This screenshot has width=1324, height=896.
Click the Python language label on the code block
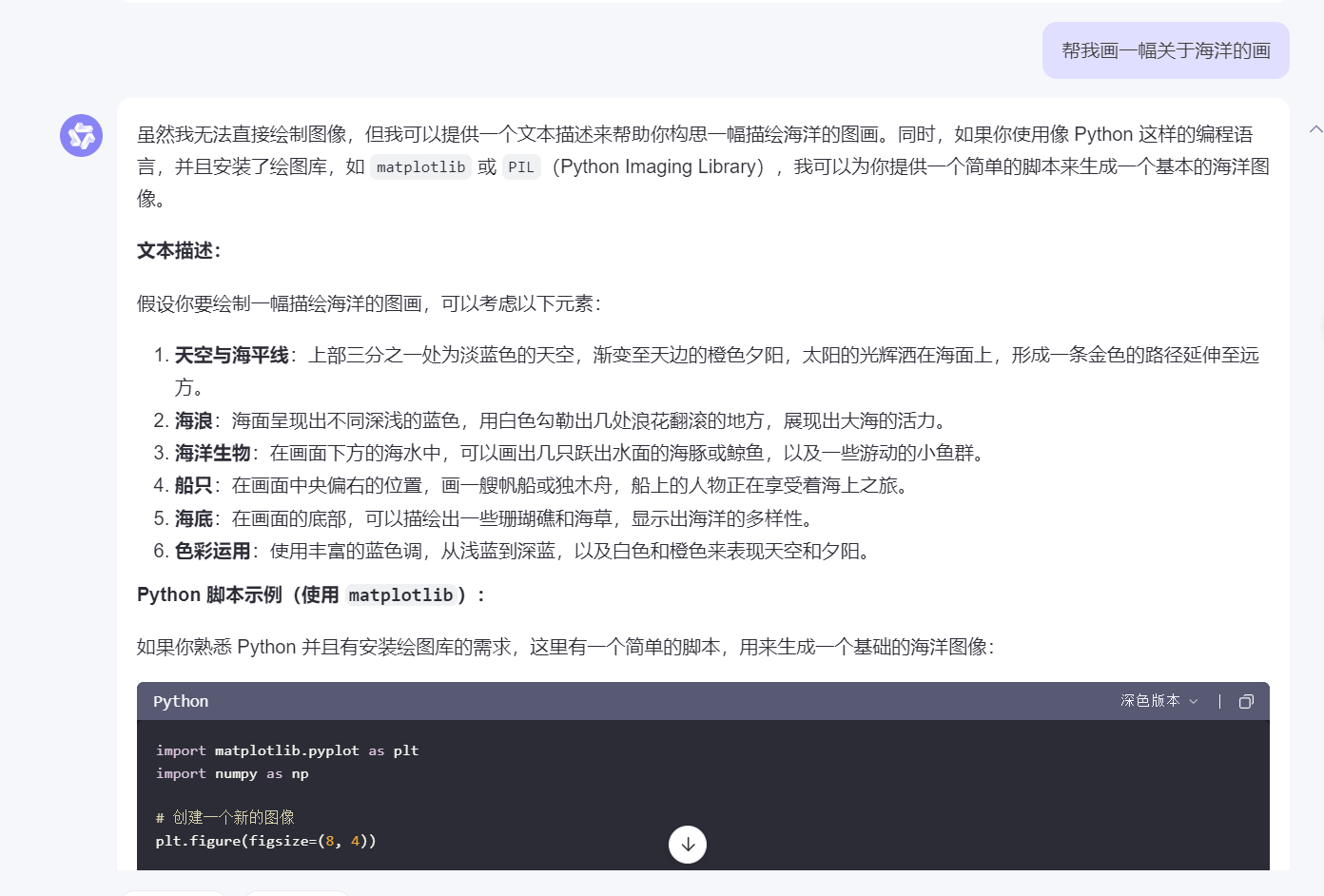181,701
